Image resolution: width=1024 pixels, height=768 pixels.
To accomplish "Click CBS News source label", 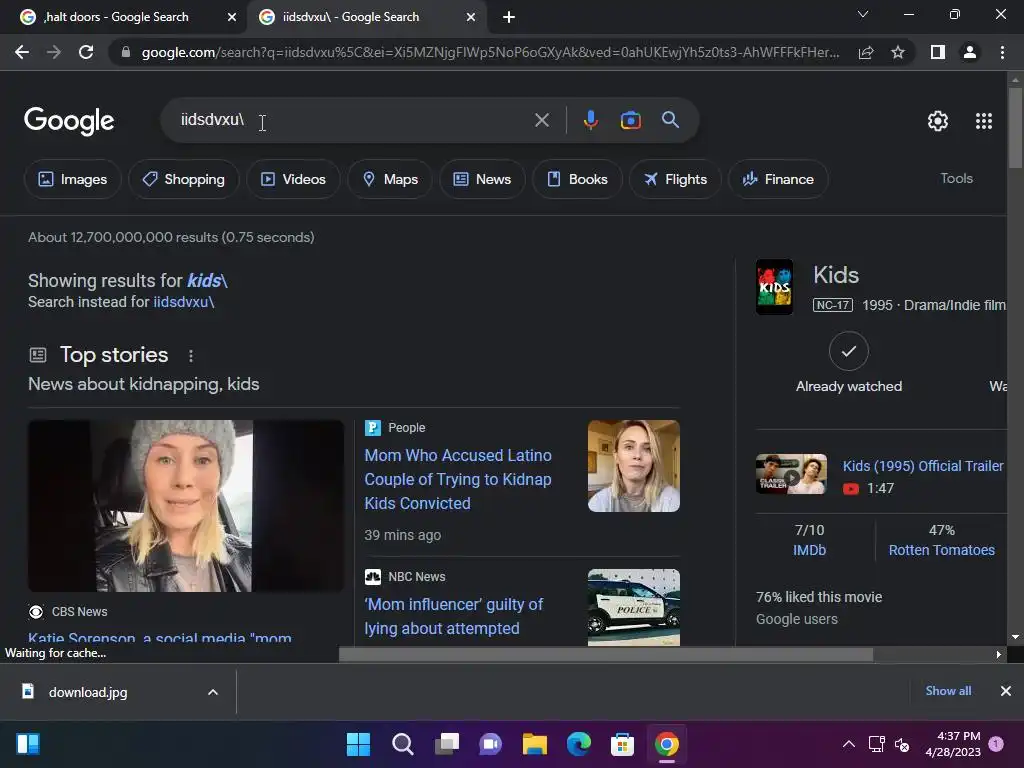I will point(79,612).
